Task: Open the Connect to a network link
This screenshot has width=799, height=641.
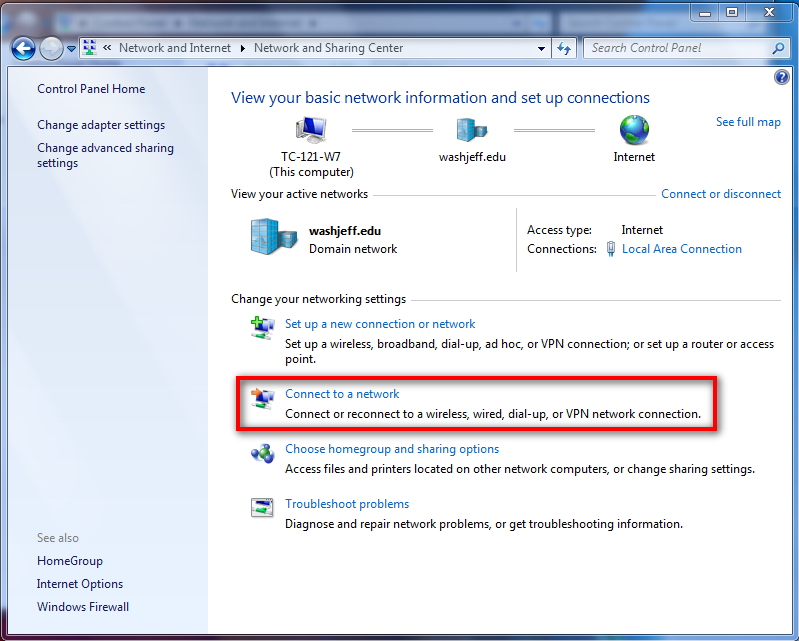Action: tap(342, 394)
